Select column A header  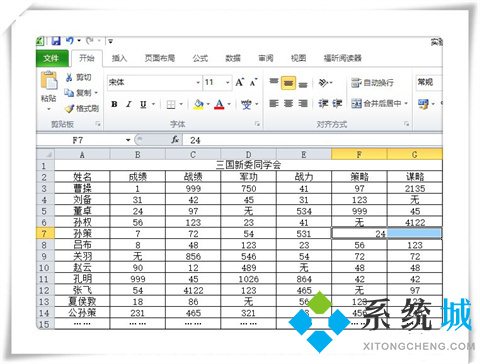[82, 154]
